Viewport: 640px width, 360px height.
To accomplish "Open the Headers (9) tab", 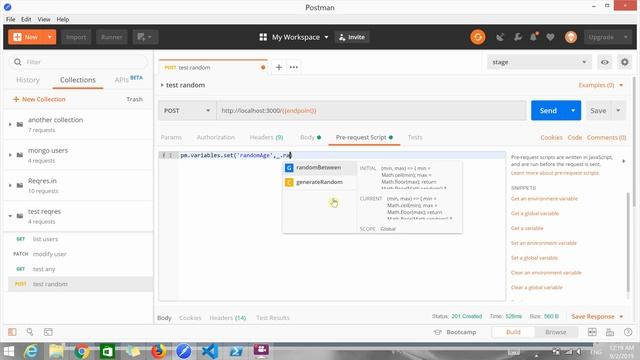I will (x=266, y=138).
